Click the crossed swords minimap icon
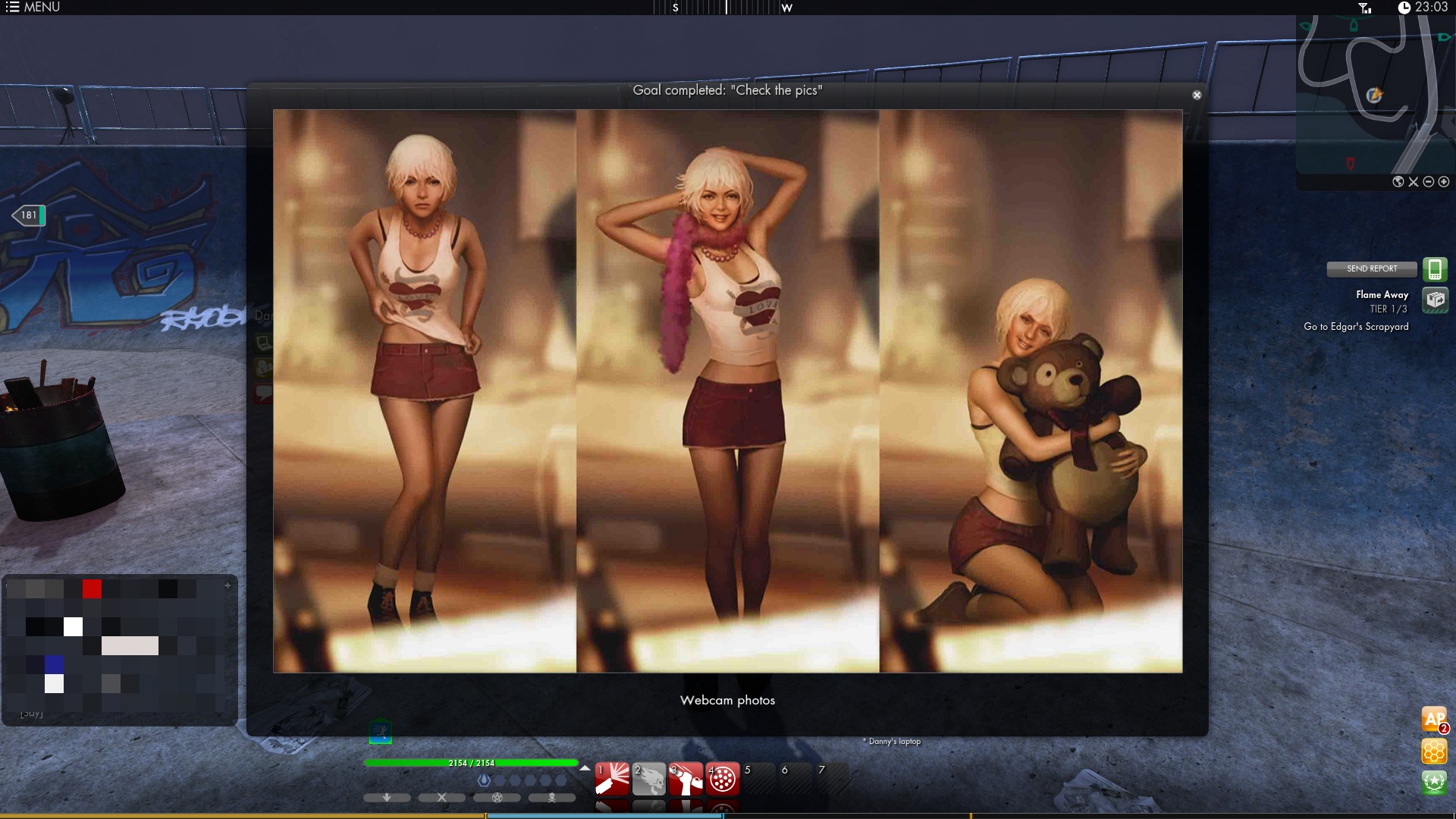The width and height of the screenshot is (1456, 819). coord(1414,182)
